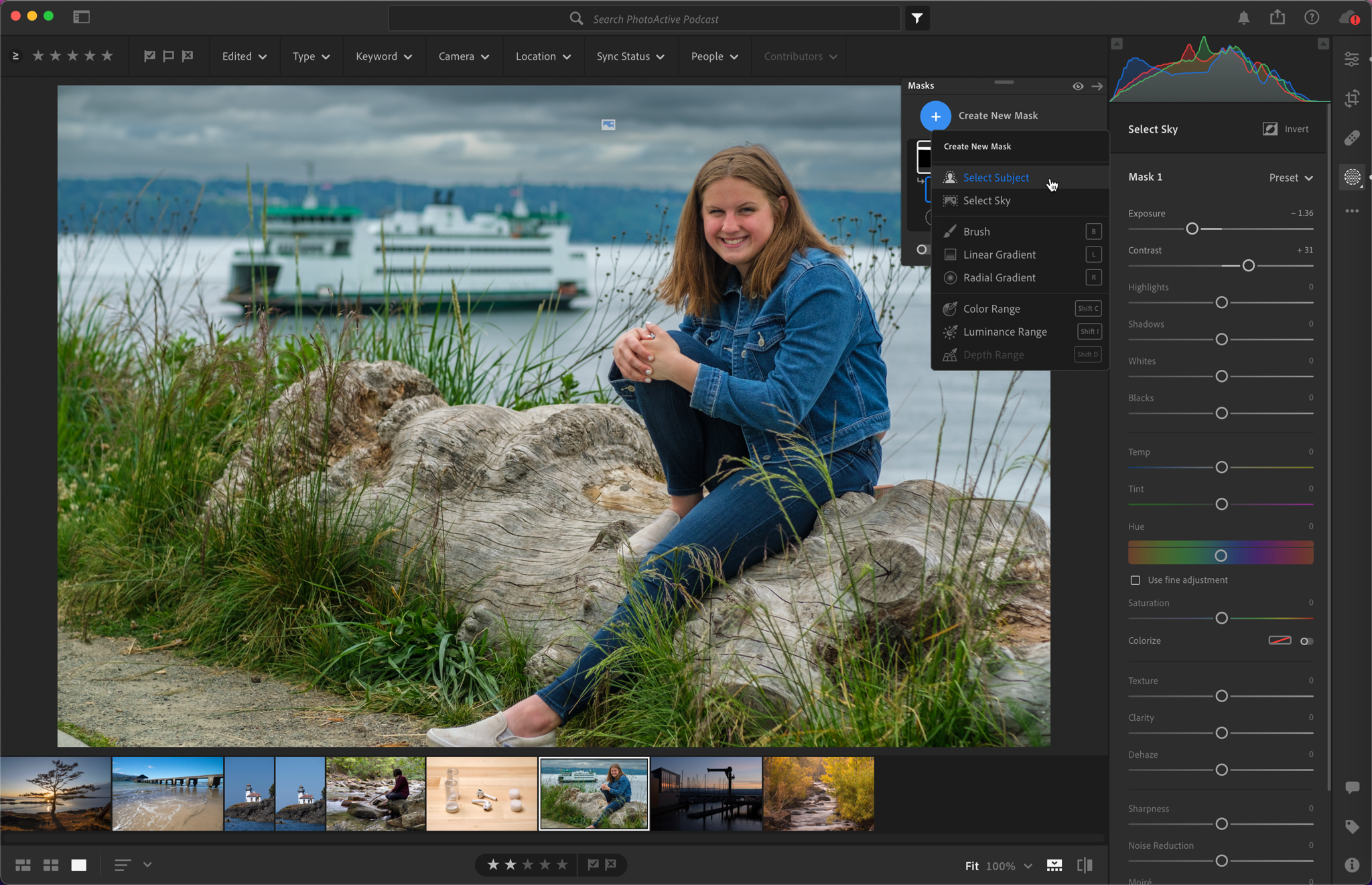Open the Keyword filter dropdown
Screen dimensions: 1372x885
point(384,56)
